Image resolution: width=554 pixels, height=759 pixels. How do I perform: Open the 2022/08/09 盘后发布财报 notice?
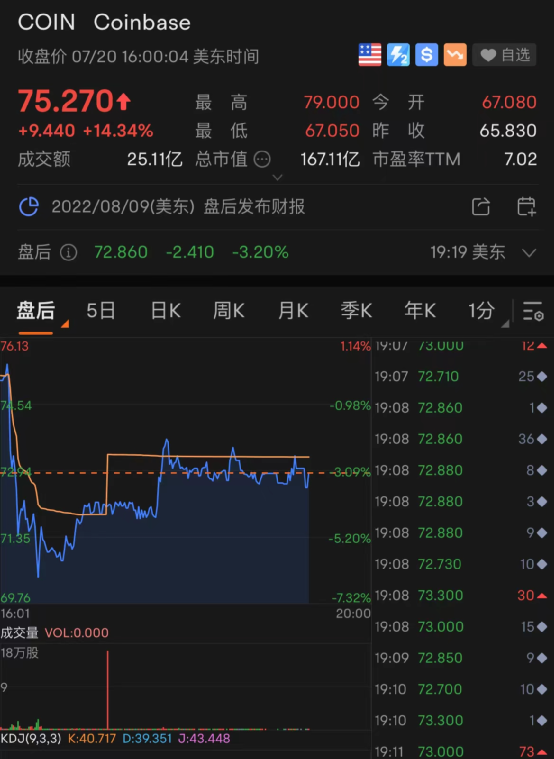pos(178,207)
